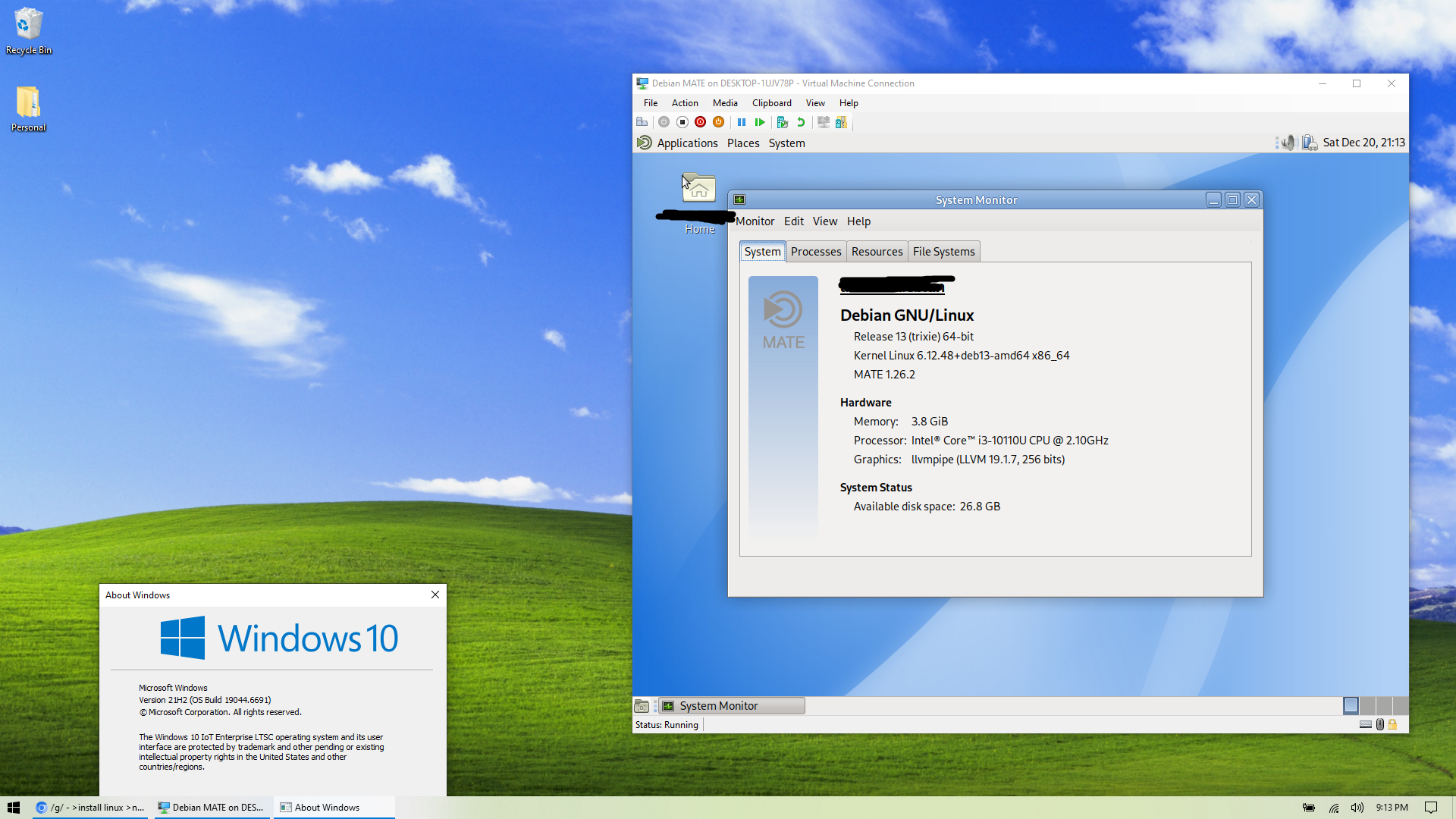Open the Applications menu in the MATE panel

[x=686, y=143]
